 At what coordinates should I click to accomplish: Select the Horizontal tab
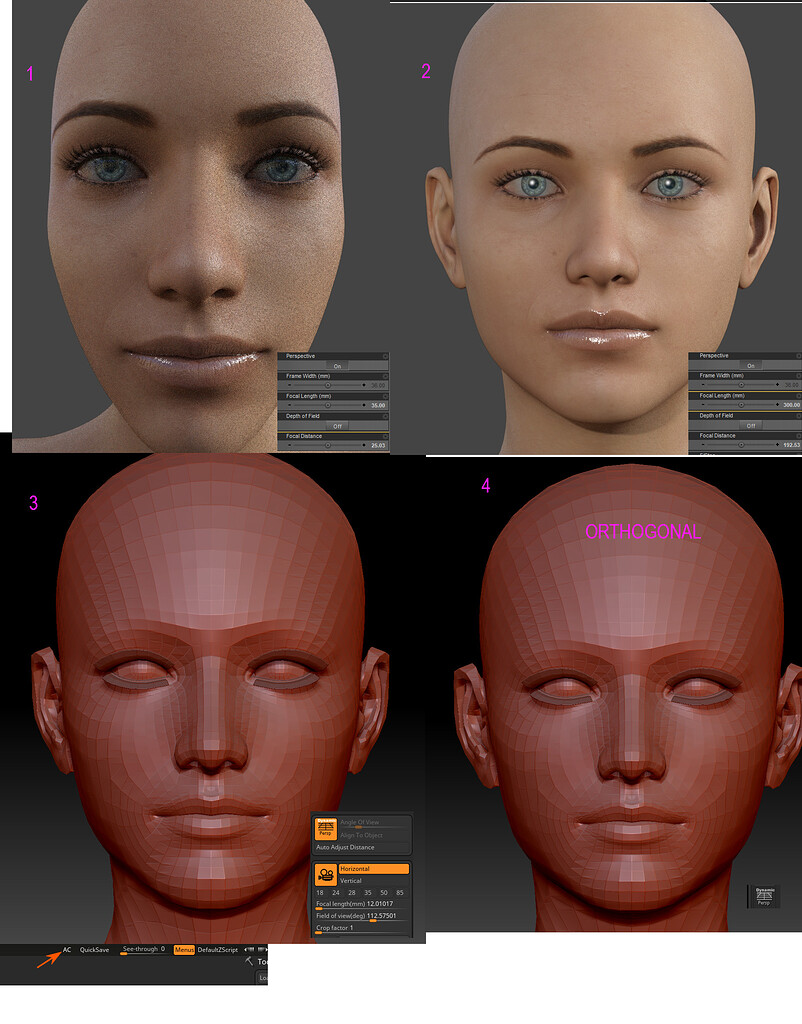[375, 868]
